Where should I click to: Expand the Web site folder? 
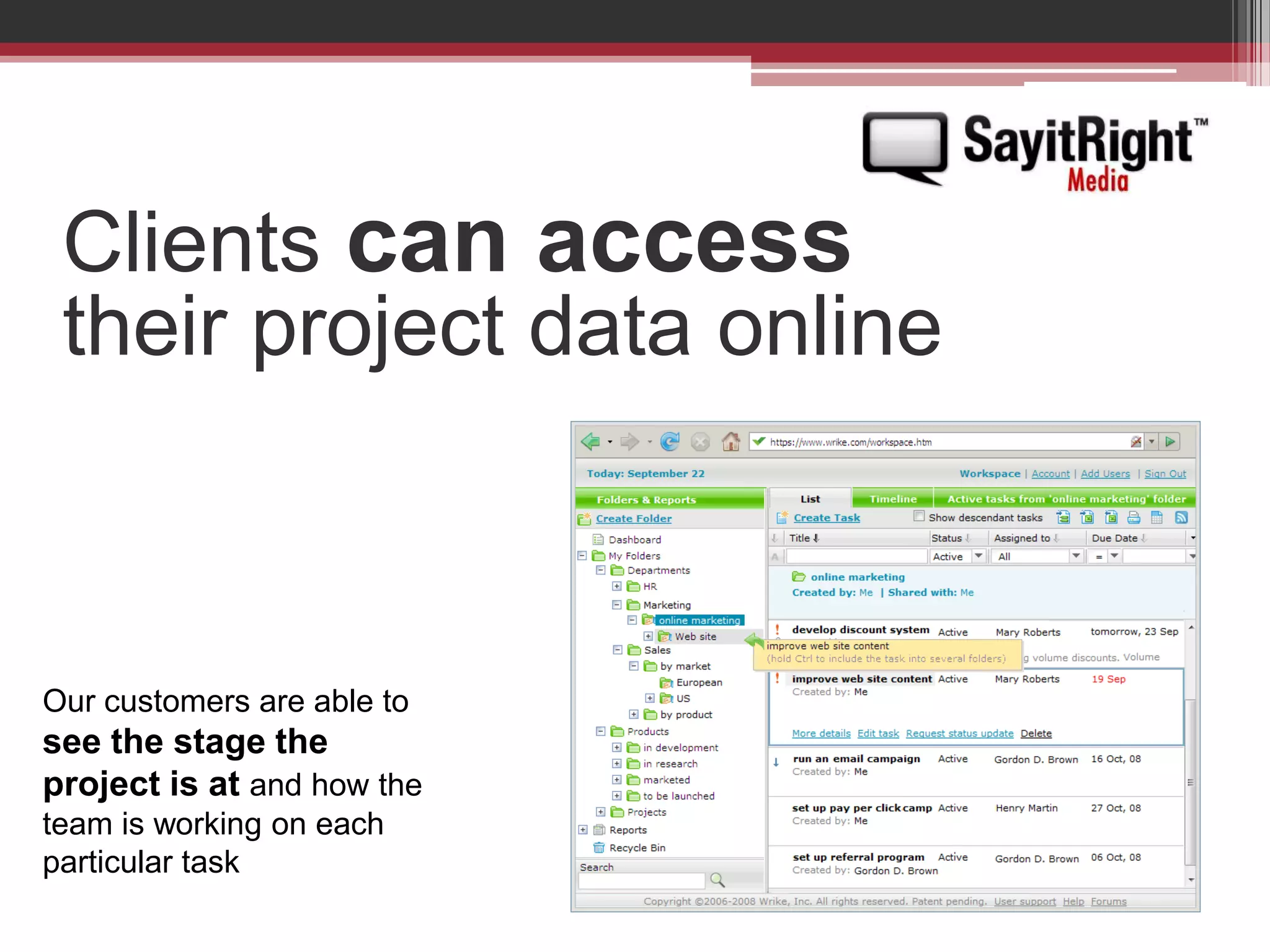tap(648, 636)
